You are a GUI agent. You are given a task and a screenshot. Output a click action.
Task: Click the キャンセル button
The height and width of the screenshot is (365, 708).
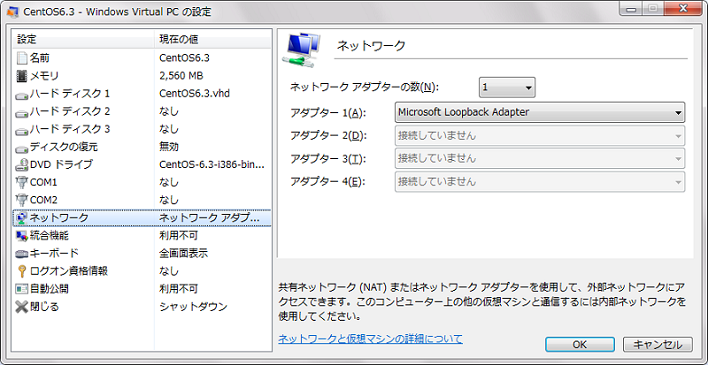[x=657, y=344]
